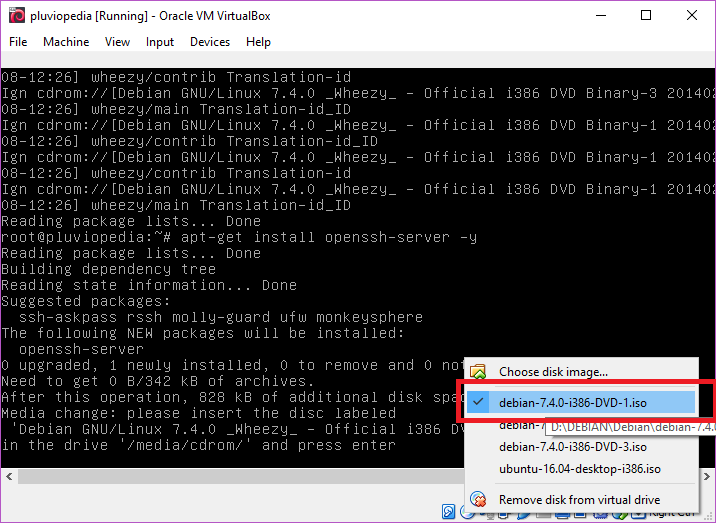Screen dimensions: 716x523
Task: Select Choose disk image... entry
Action: click(581, 372)
